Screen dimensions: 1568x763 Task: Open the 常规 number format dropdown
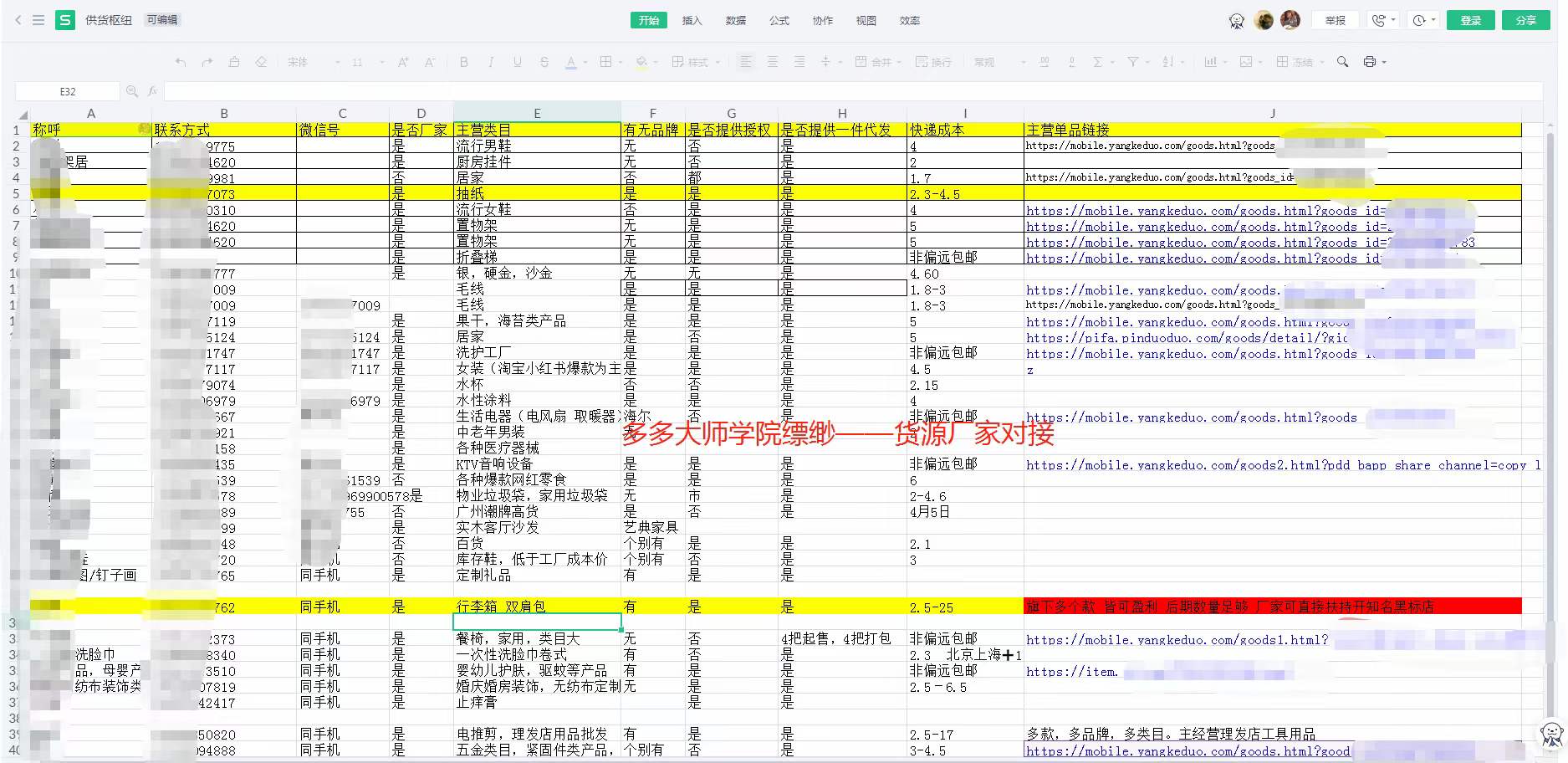pos(999,62)
